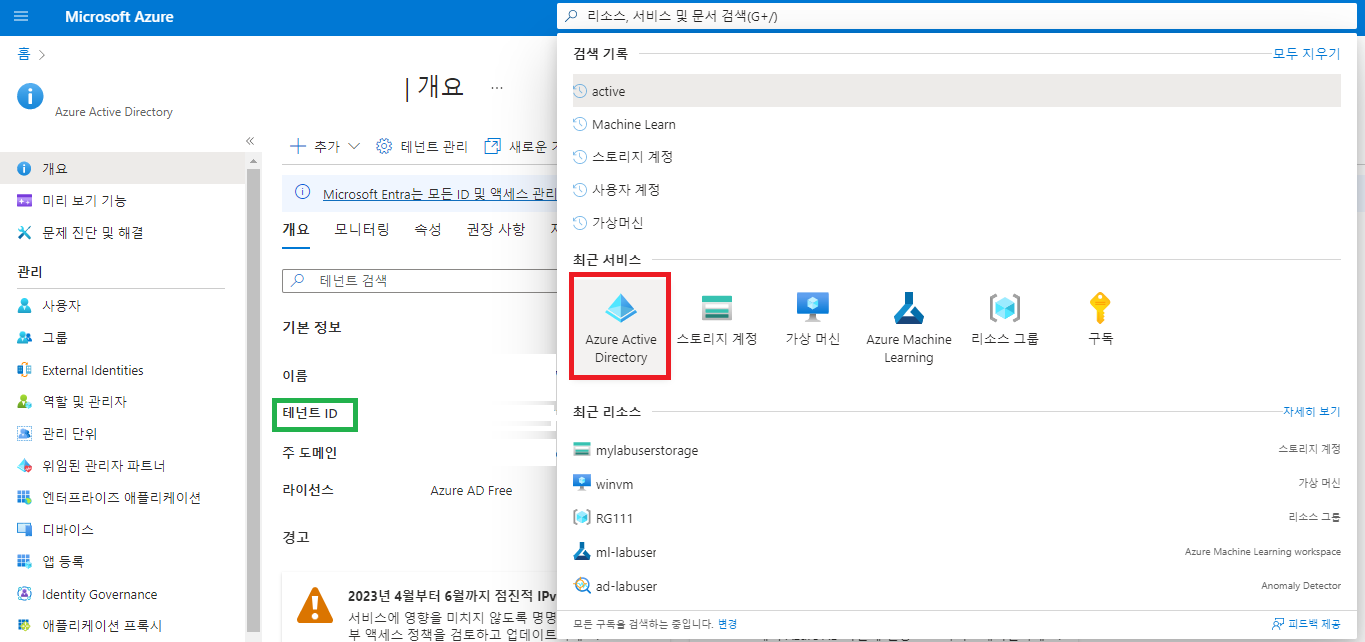
Task: Open 사용자 in sidebar
Action: (x=122, y=305)
